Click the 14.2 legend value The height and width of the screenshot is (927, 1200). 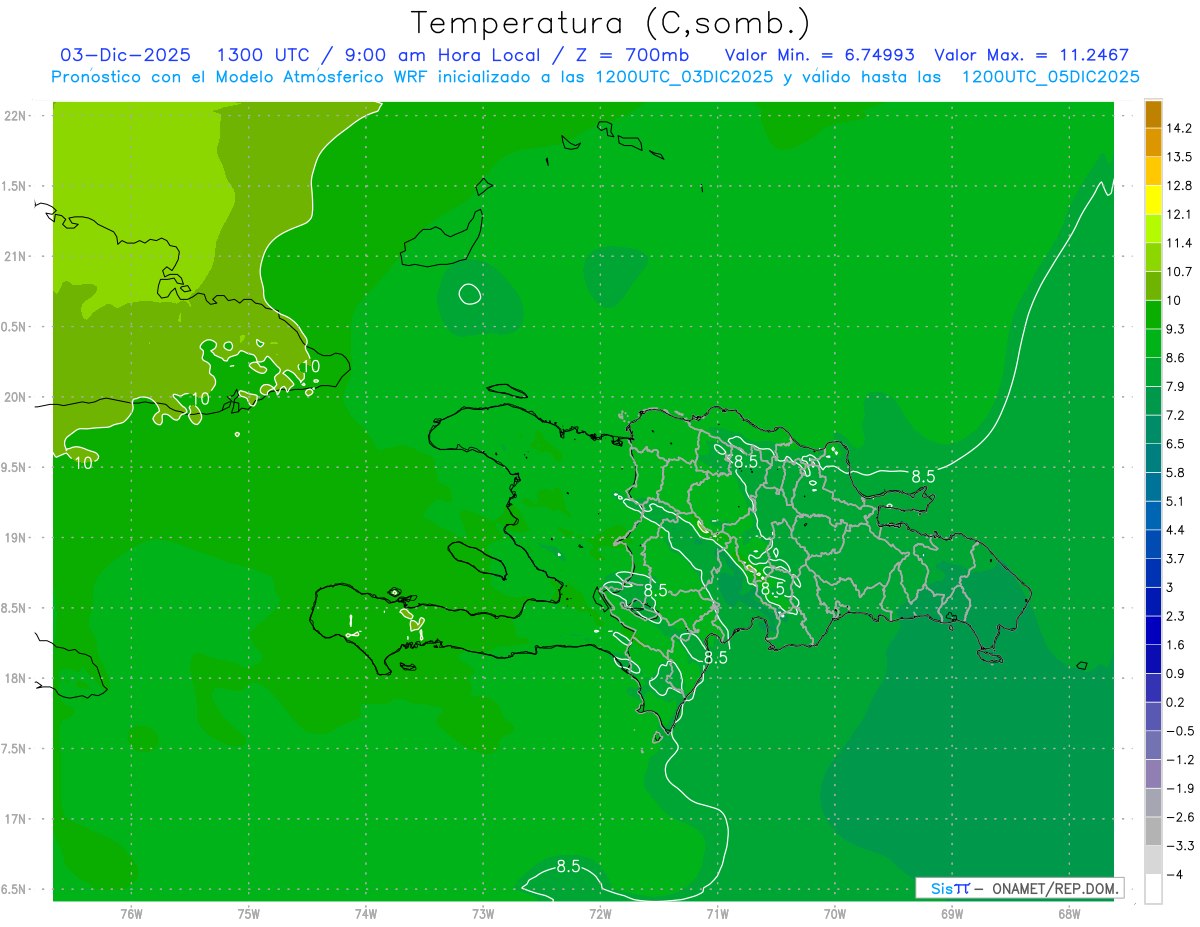(x=1179, y=128)
